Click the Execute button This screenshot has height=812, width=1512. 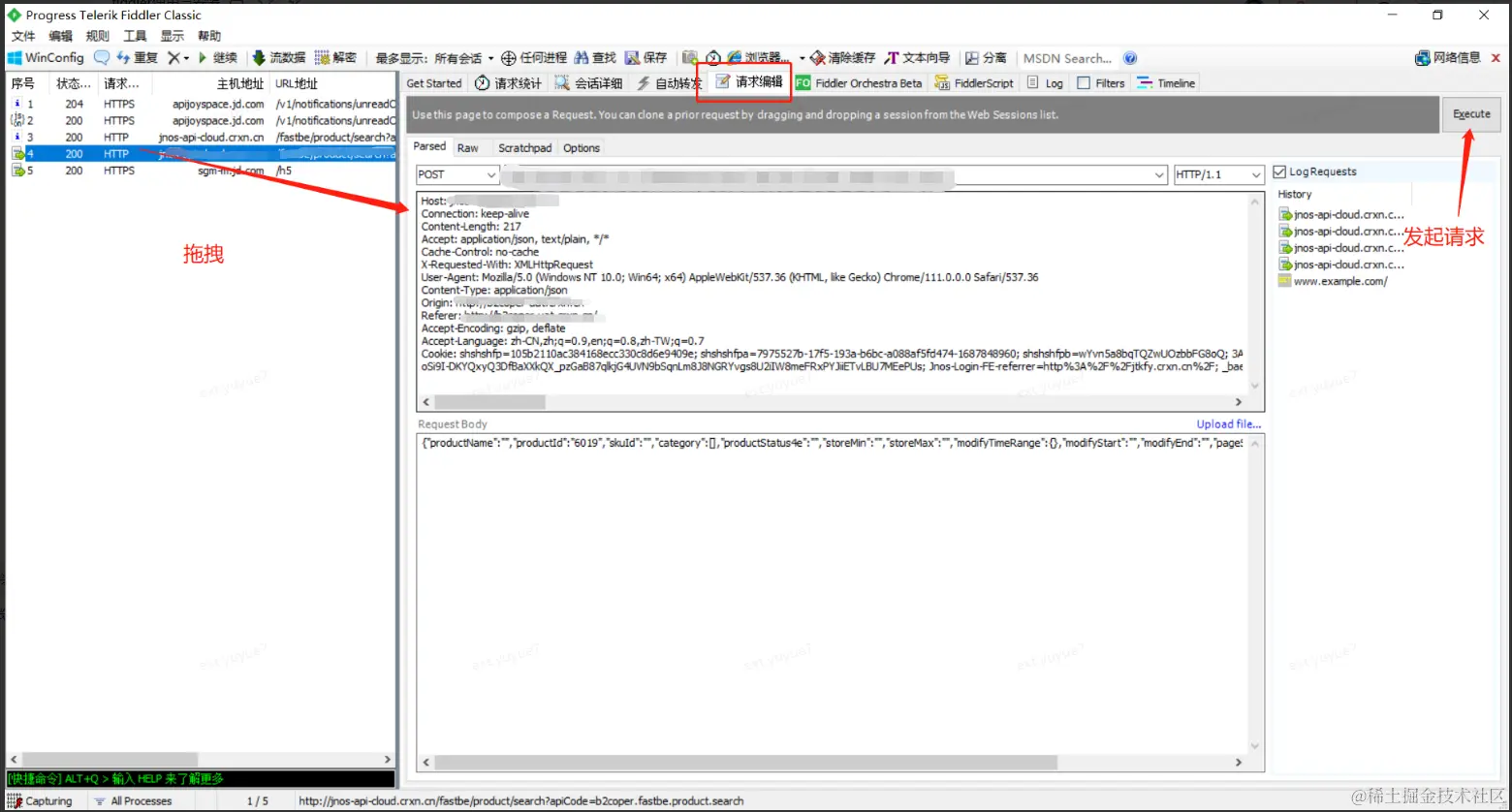[1471, 114]
